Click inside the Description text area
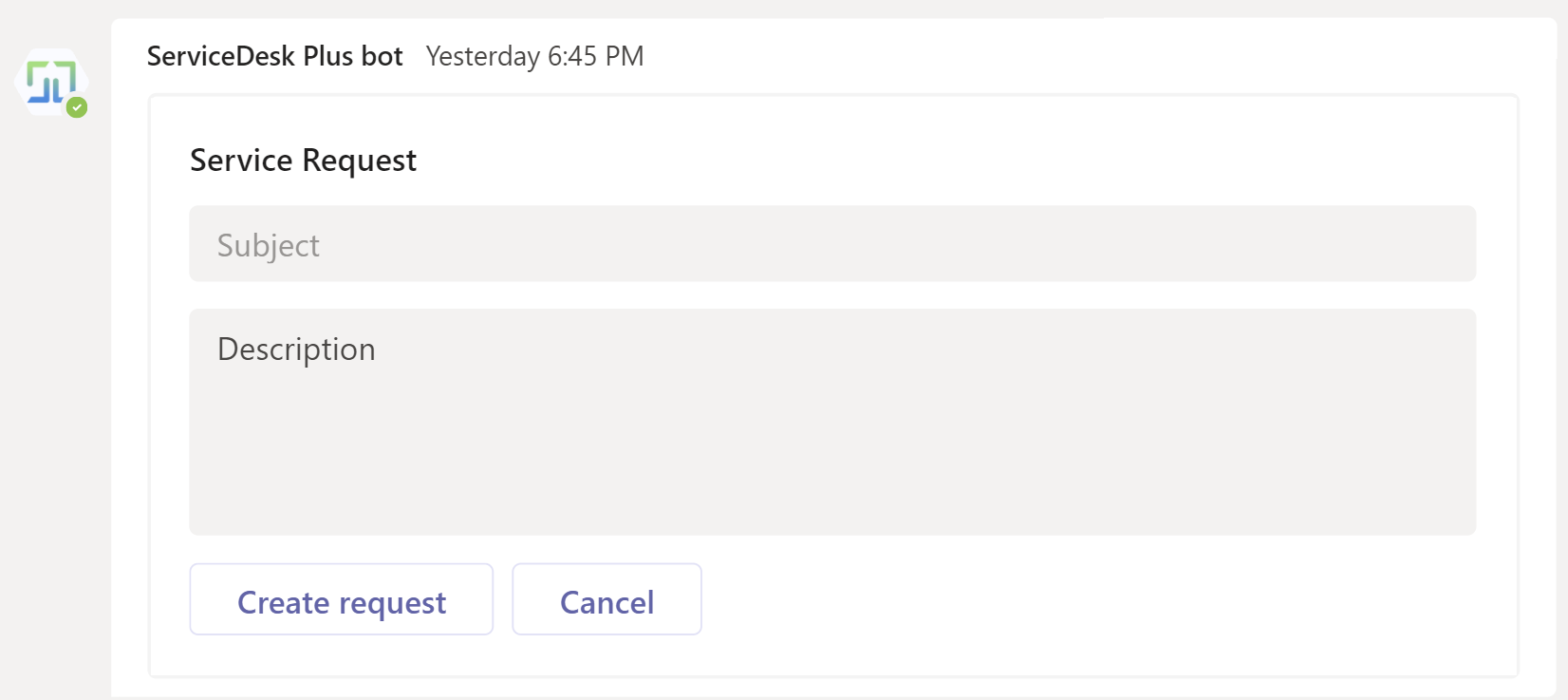This screenshot has height=700, width=1568. 831,422
